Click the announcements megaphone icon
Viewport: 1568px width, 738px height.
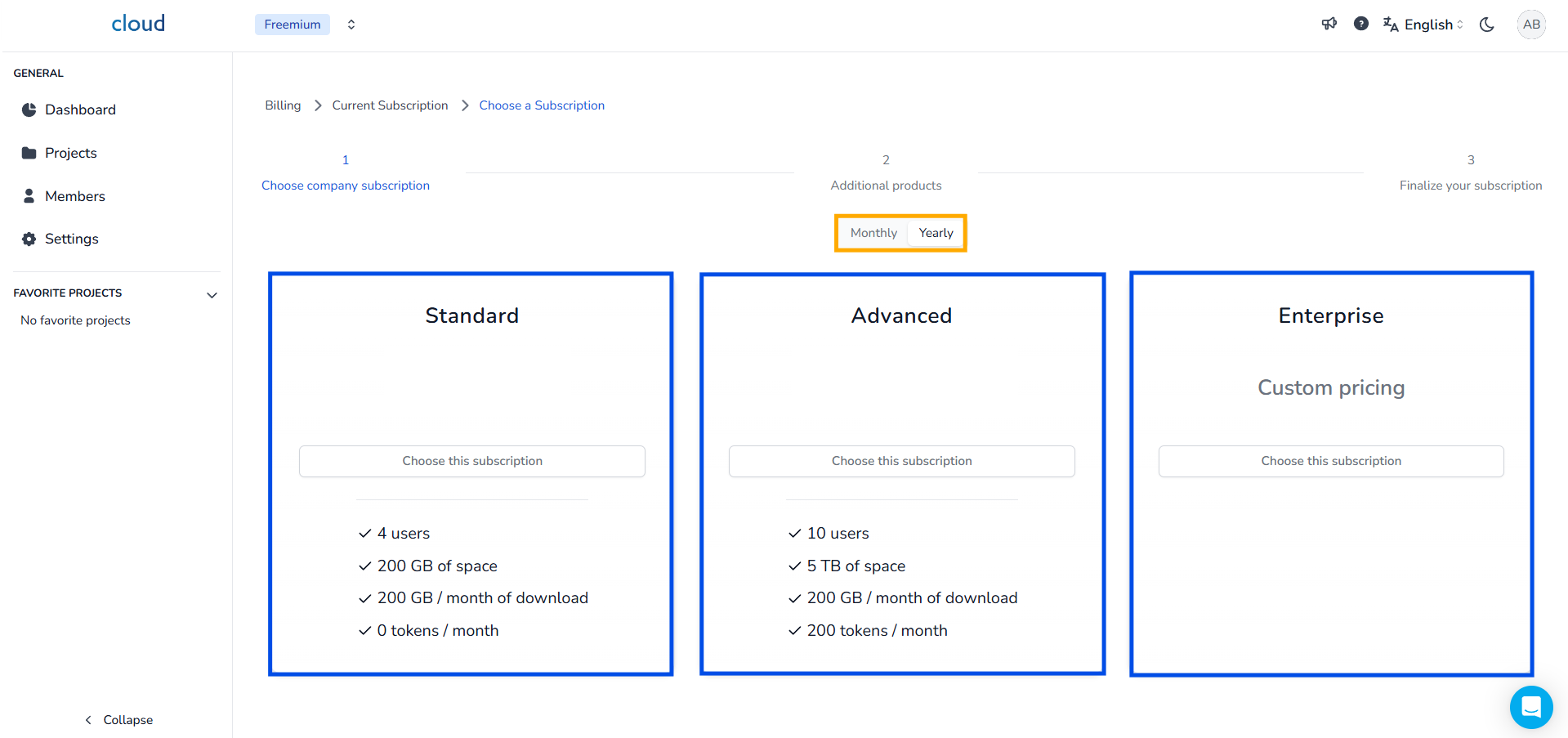[x=1329, y=24]
